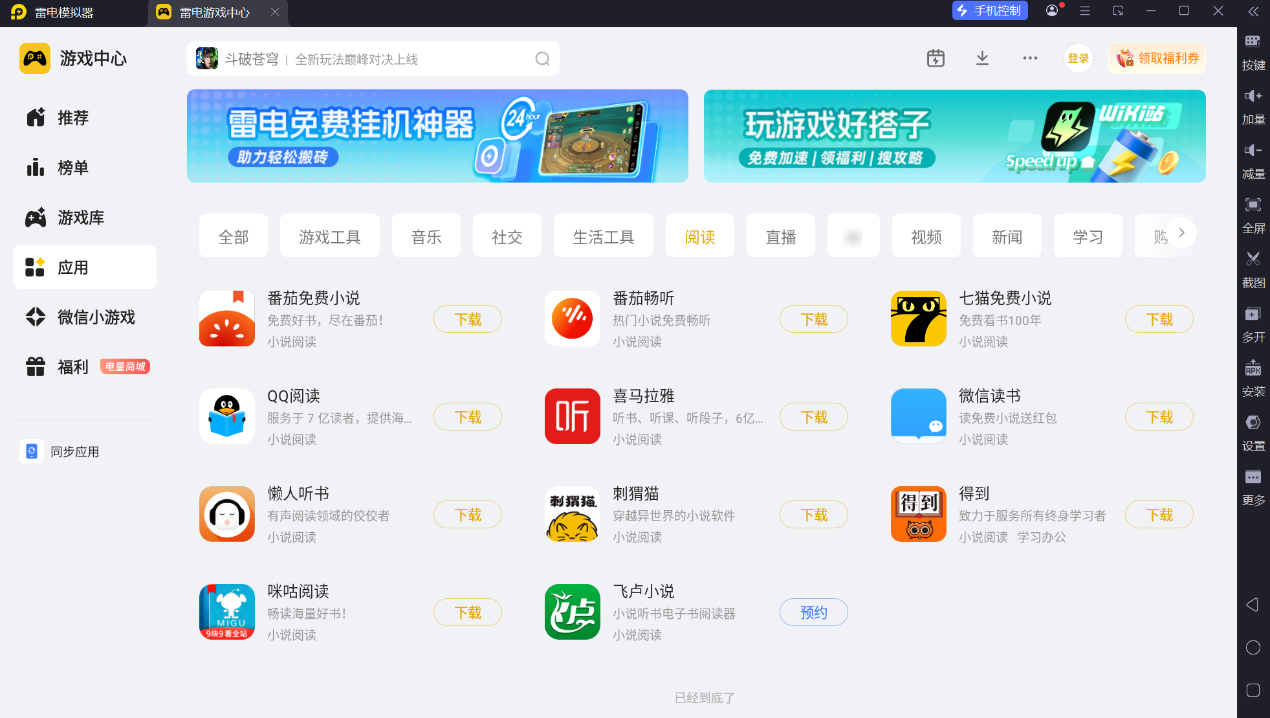
Task: Open the download manager icon near the search bar
Action: click(982, 58)
